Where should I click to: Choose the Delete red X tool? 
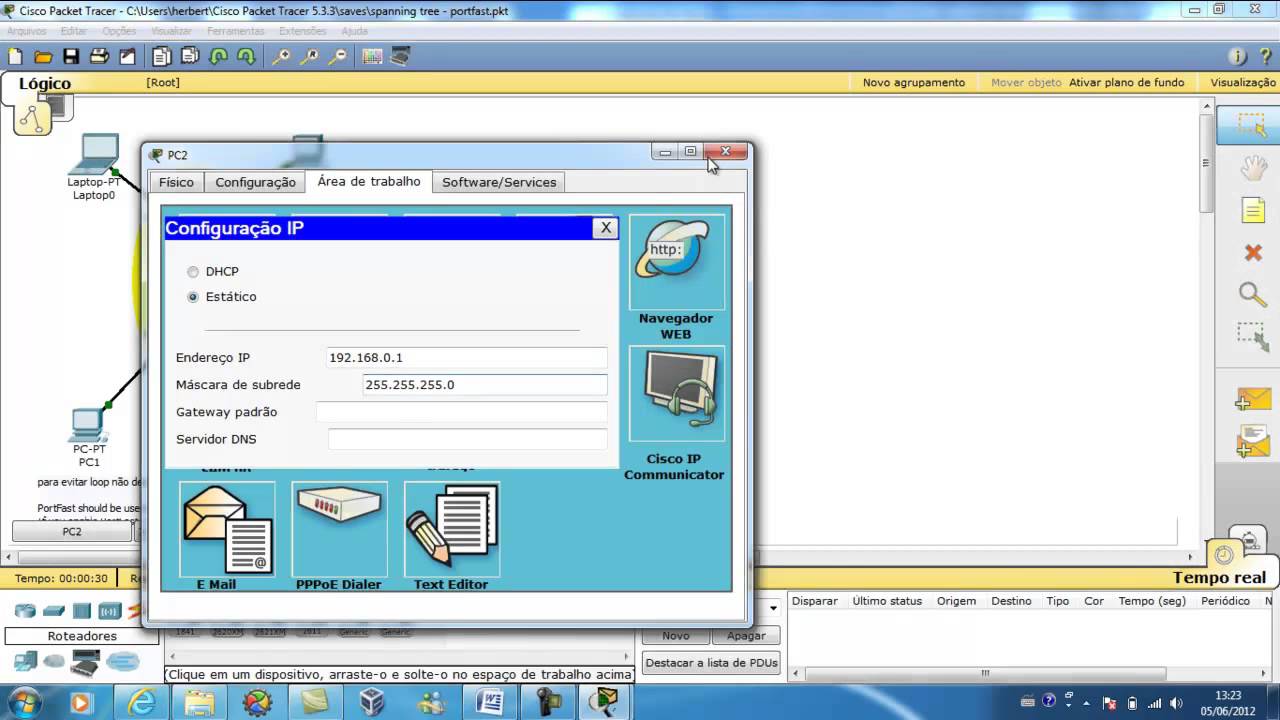point(1253,253)
